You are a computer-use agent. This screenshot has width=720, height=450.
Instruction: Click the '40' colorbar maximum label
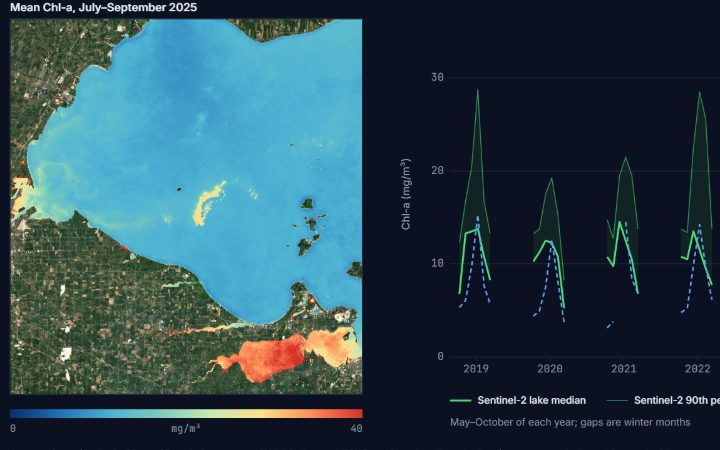(356, 428)
